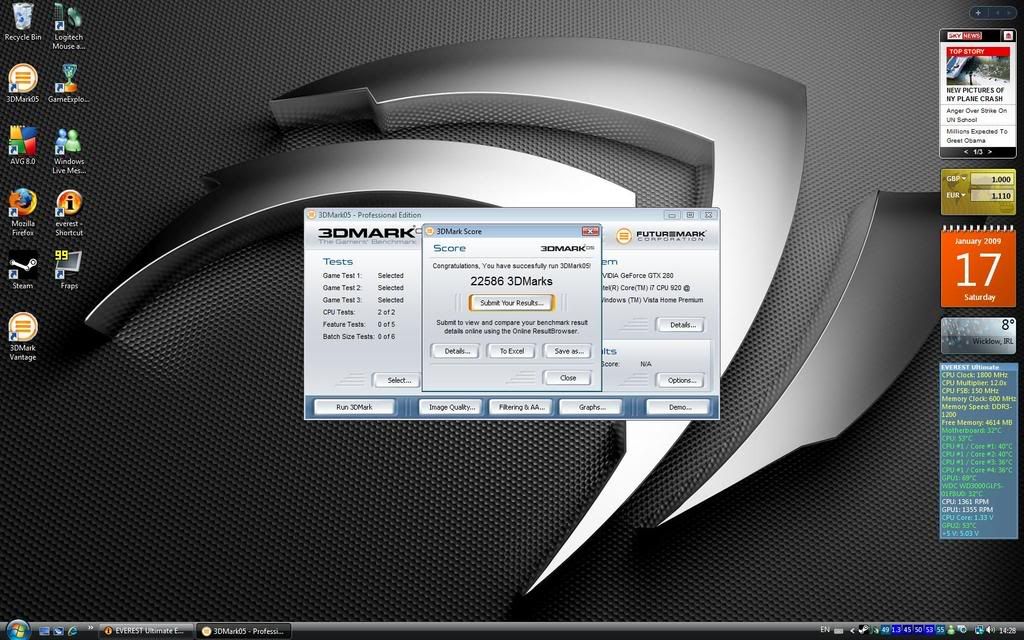The height and width of the screenshot is (640, 1024).
Task: Open the weather gadget for Wicklow, IRL
Action: (x=978, y=335)
